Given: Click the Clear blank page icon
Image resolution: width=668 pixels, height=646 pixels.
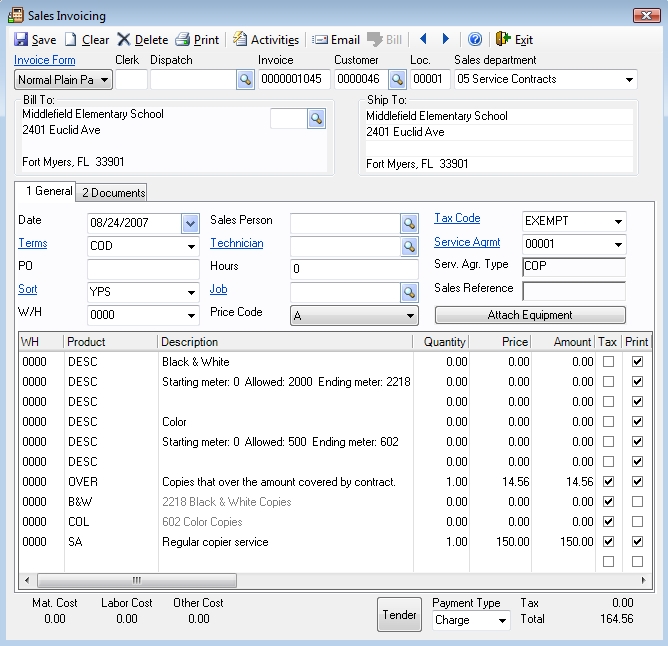Looking at the screenshot, I should click(70, 40).
